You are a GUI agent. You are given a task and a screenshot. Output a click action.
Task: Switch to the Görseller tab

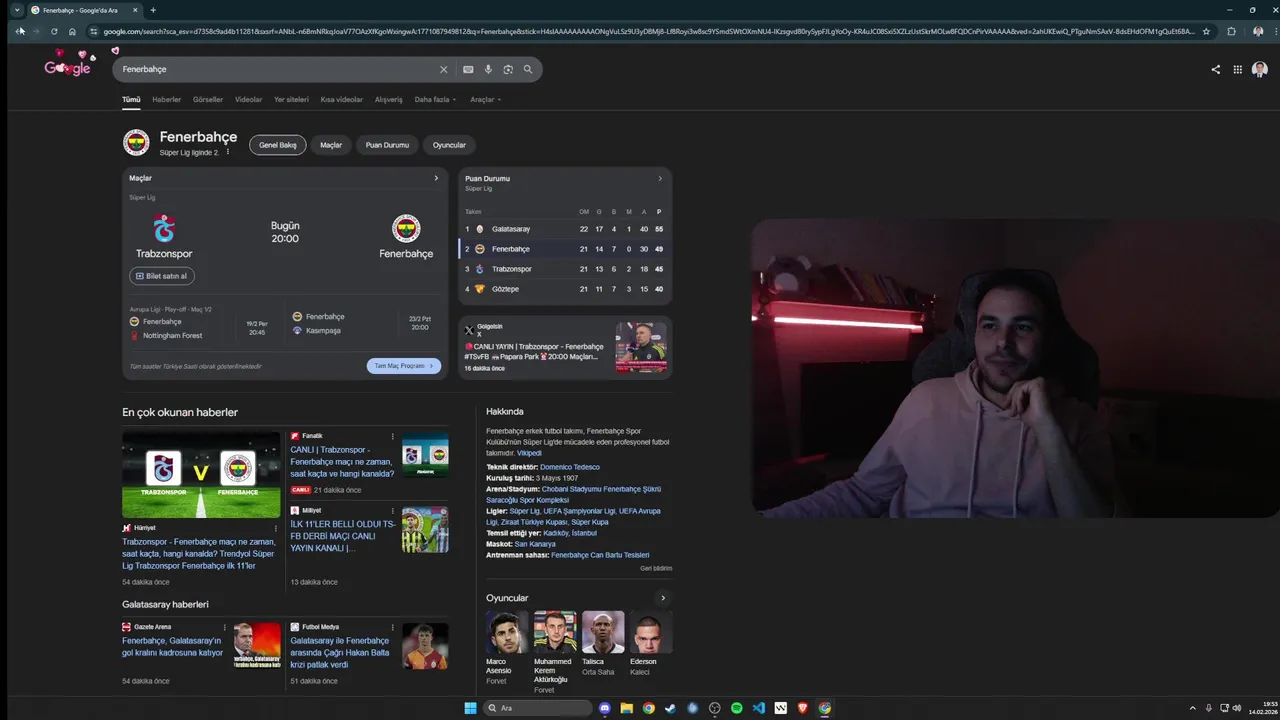208,100
